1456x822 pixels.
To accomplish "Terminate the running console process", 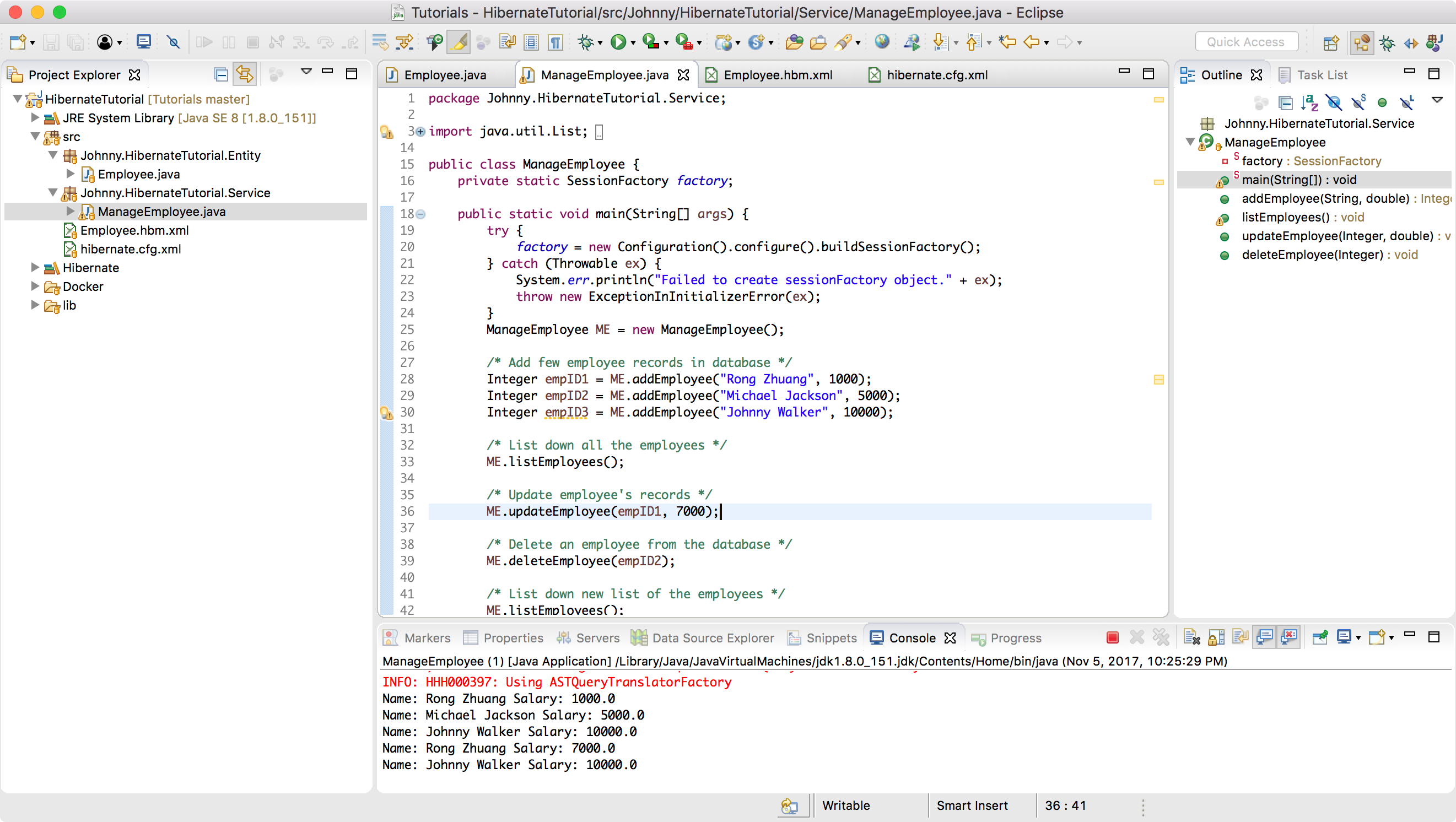I will click(x=1112, y=637).
